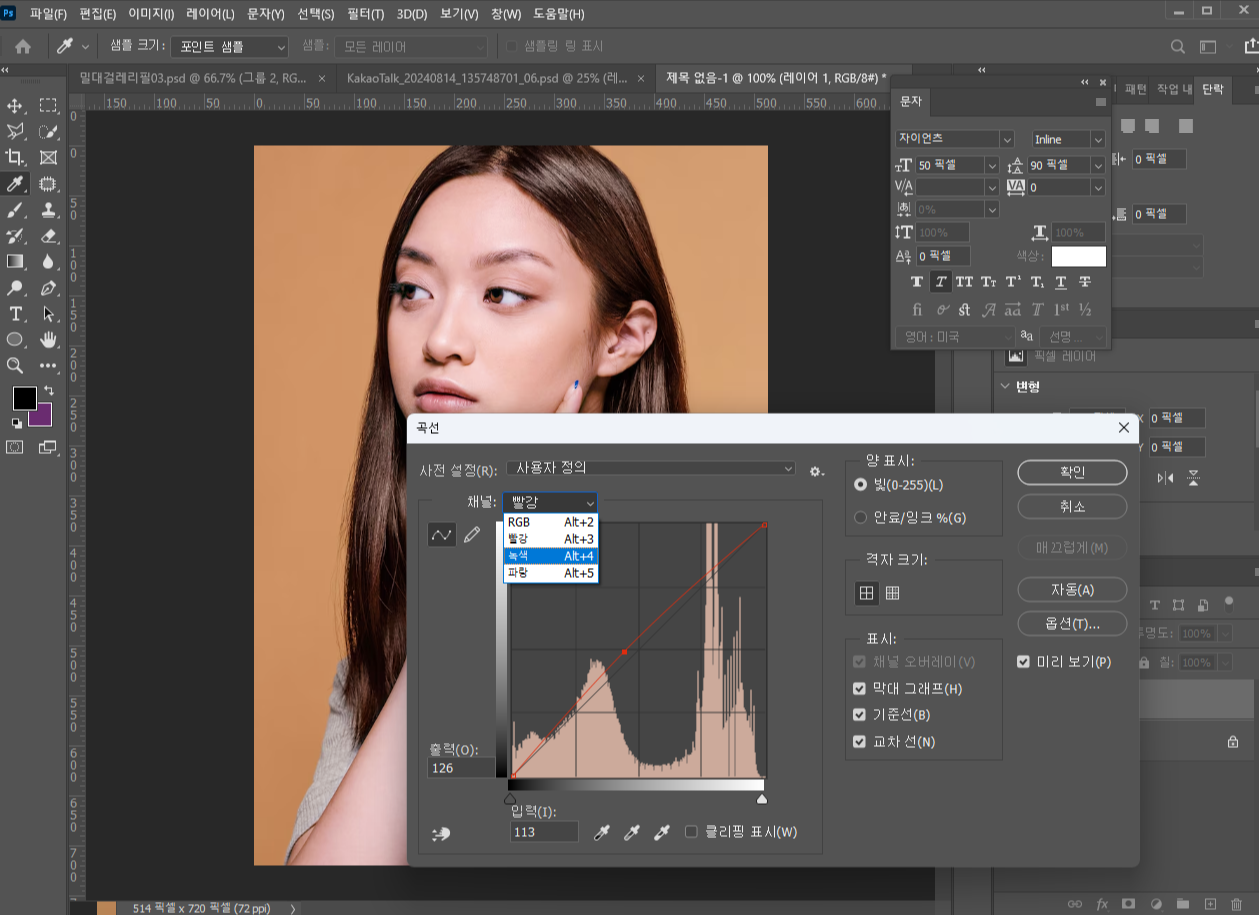Viewport: 1259px width, 915px height.
Task: Select the Crop tool in the toolbar
Action: click(x=15, y=158)
